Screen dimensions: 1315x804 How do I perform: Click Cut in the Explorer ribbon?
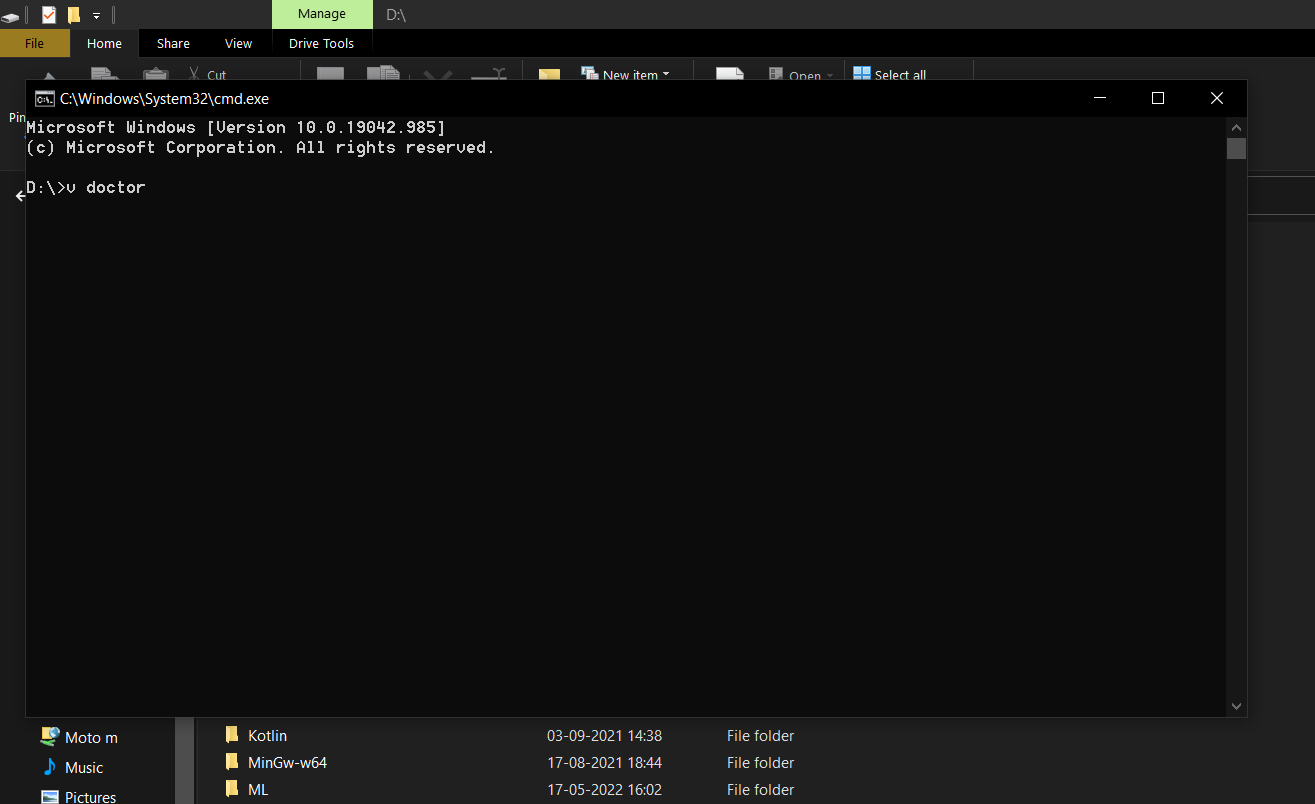(207, 74)
